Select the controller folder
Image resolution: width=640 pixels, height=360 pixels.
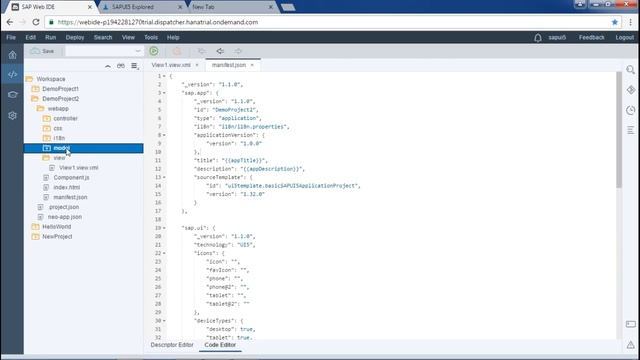click(65, 118)
